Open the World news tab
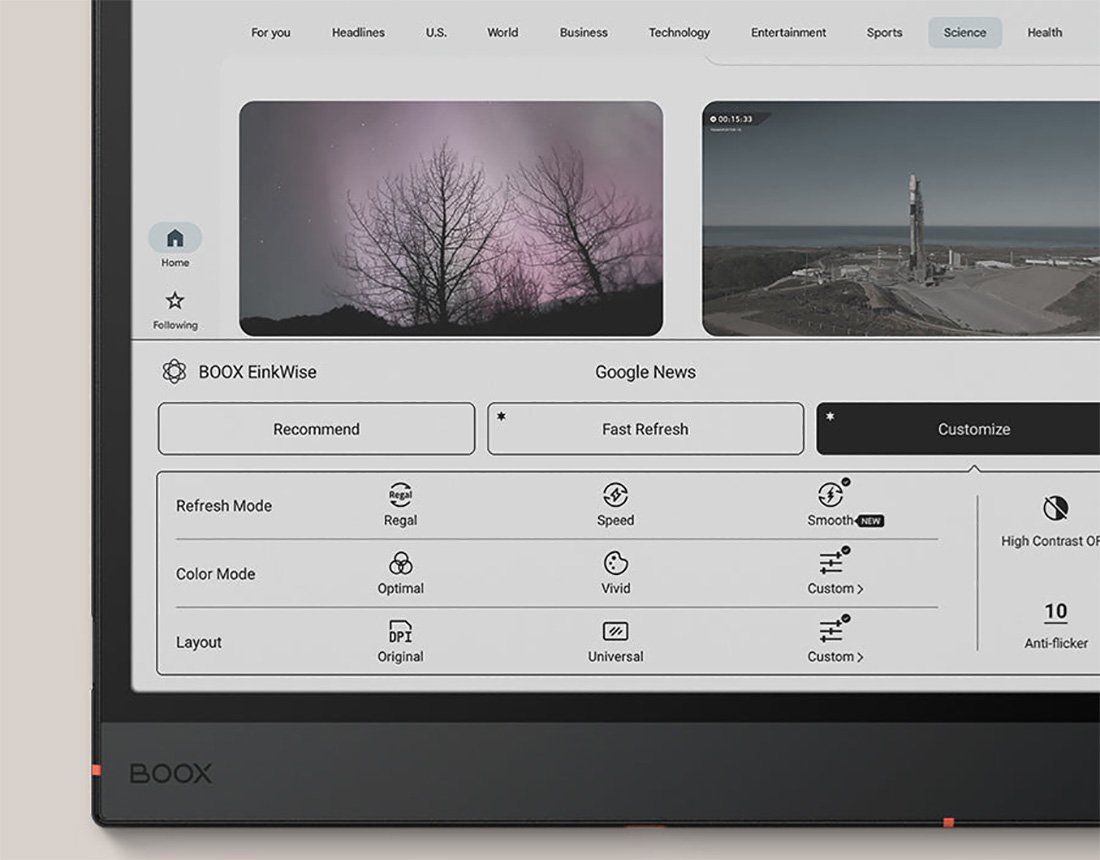Screen dimensions: 1100x860 click(x=502, y=32)
